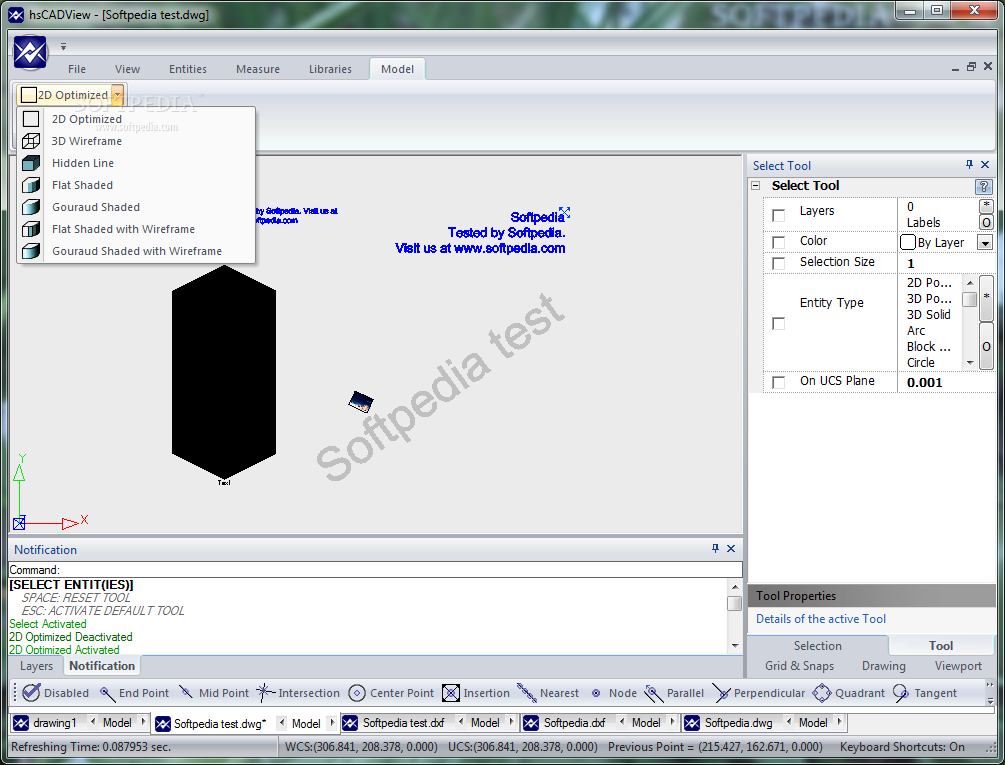Enable End Point snap
Viewport: 1005px width, 765px height.
click(x=135, y=693)
